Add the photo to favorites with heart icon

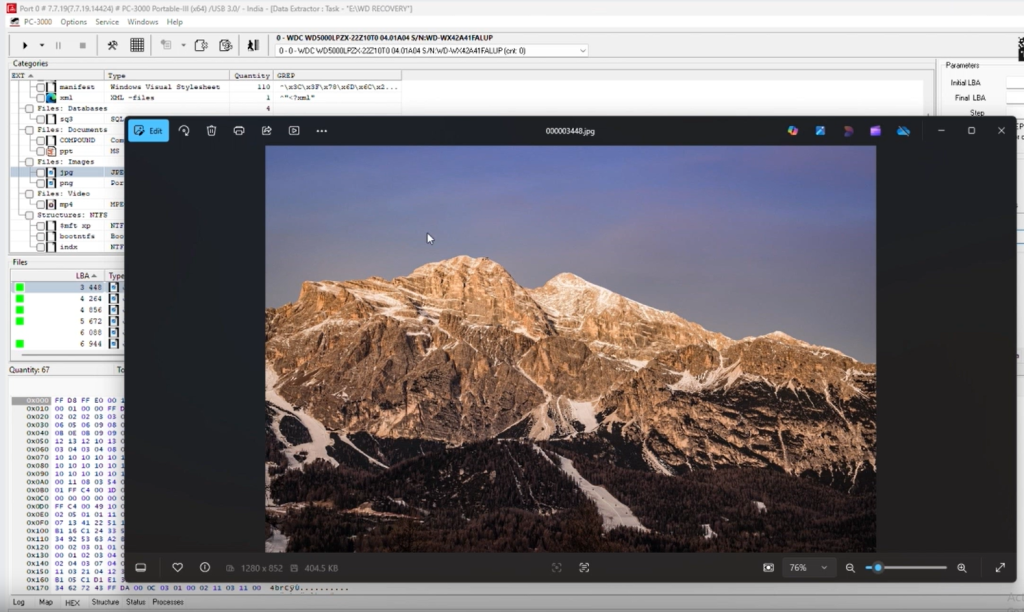(177, 567)
